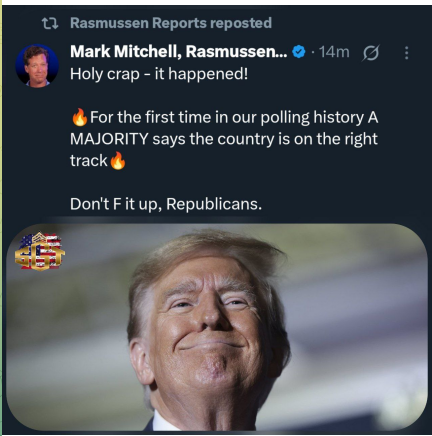
Task: Click the fire emoji after 'track'
Action: [x=118, y=161]
